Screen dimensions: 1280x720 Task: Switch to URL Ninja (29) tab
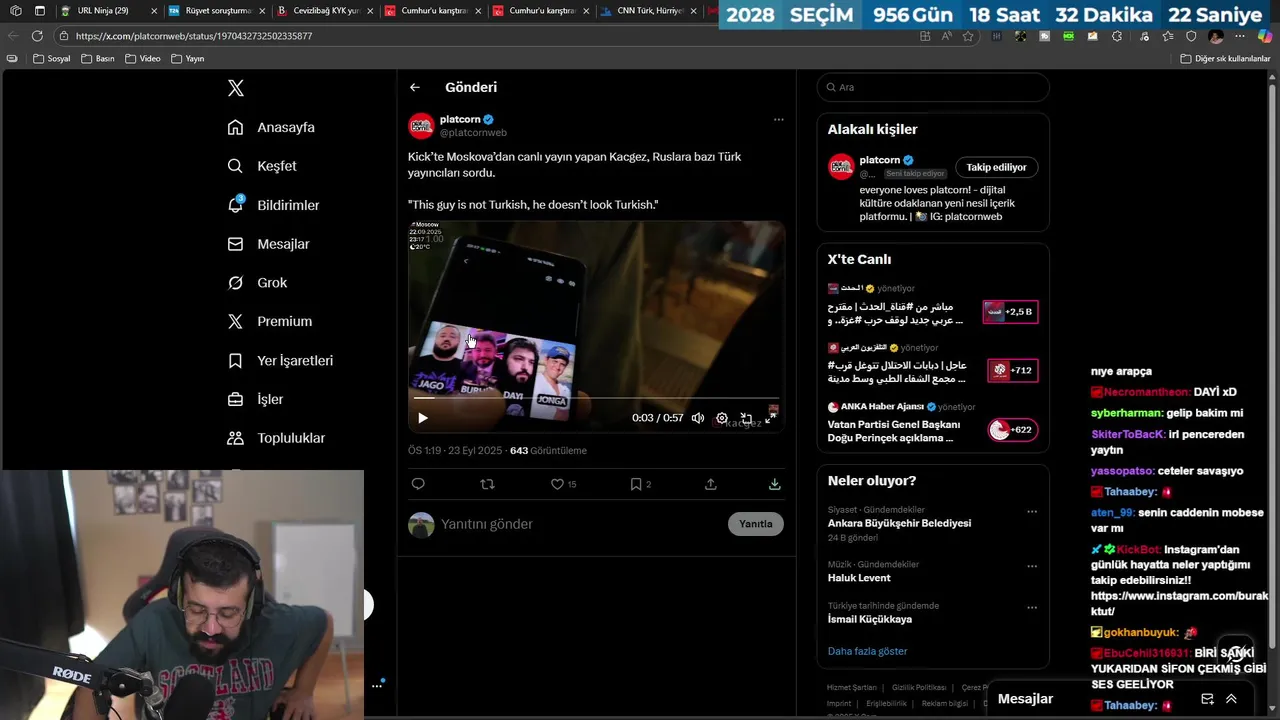click(108, 11)
